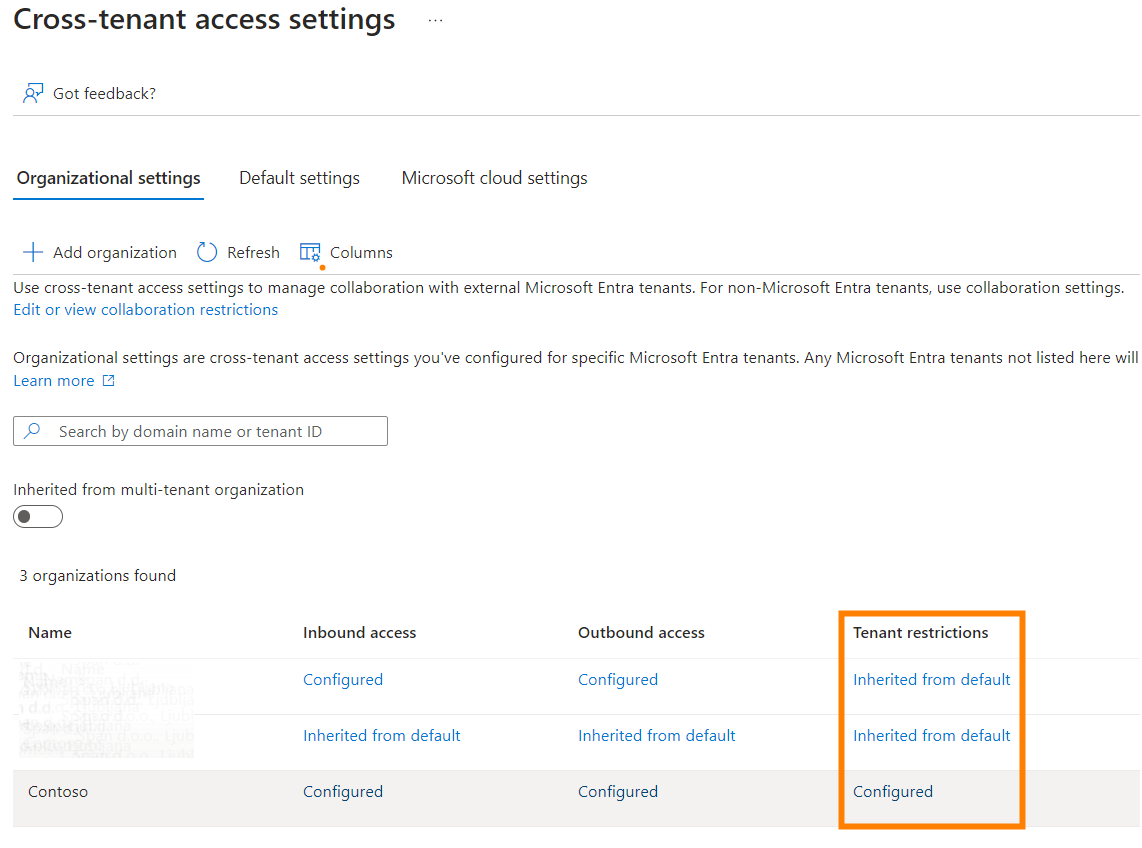
Task: Open the Columns customization panel
Action: (345, 252)
